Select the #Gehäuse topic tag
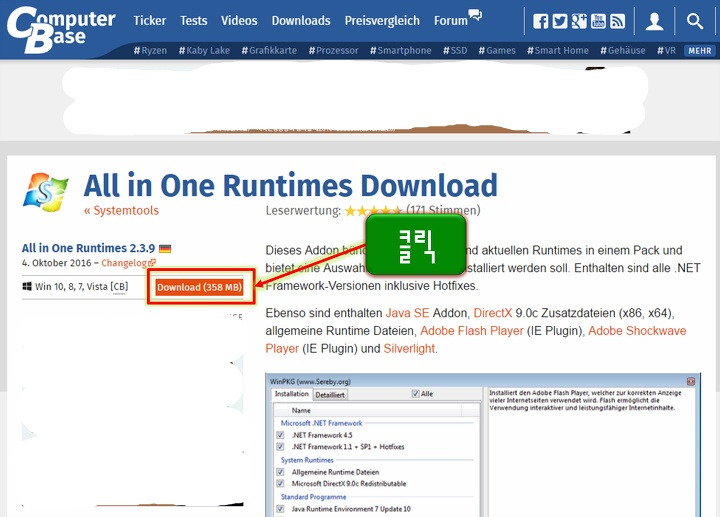Viewport: 720px width, 517px height. (x=623, y=51)
